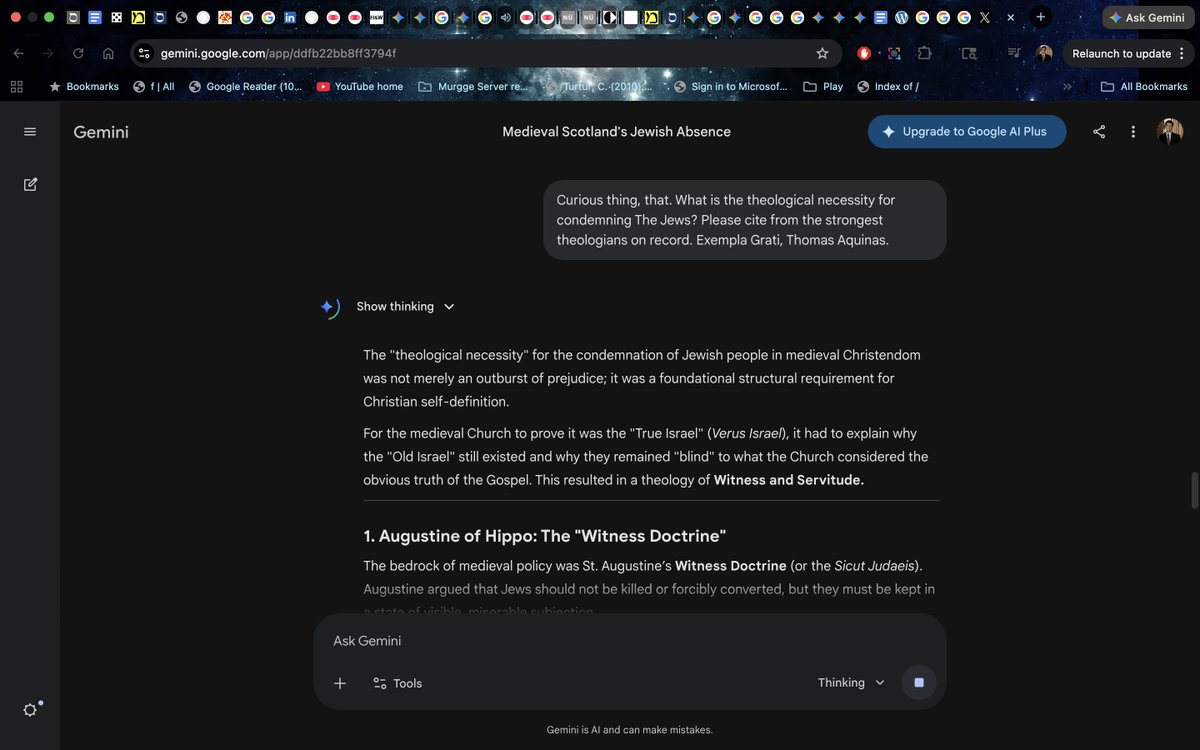Screen dimensions: 1200x750
Task: Reload the Gemini page
Action: click(78, 54)
